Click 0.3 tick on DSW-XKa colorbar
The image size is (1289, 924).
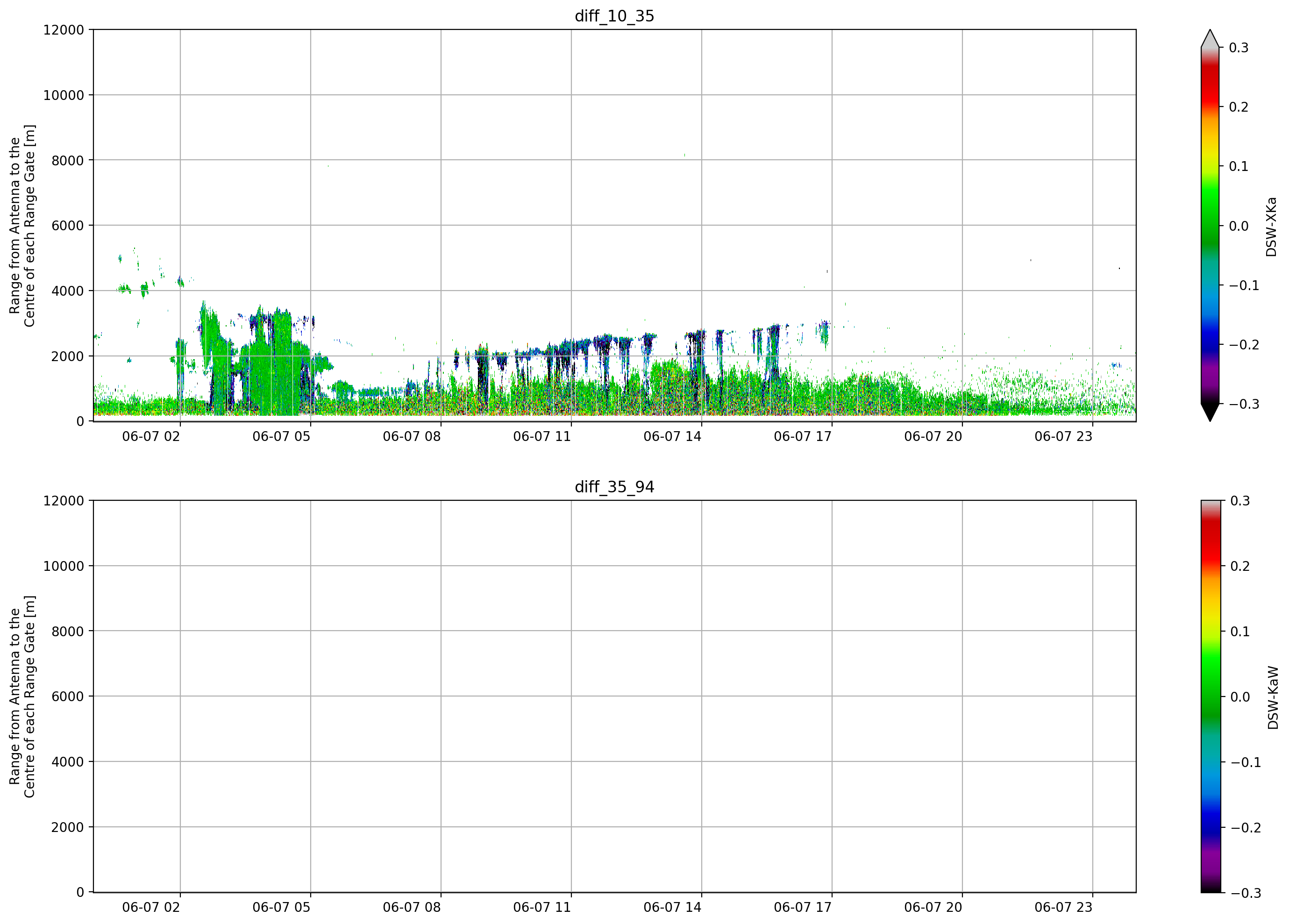click(1239, 48)
